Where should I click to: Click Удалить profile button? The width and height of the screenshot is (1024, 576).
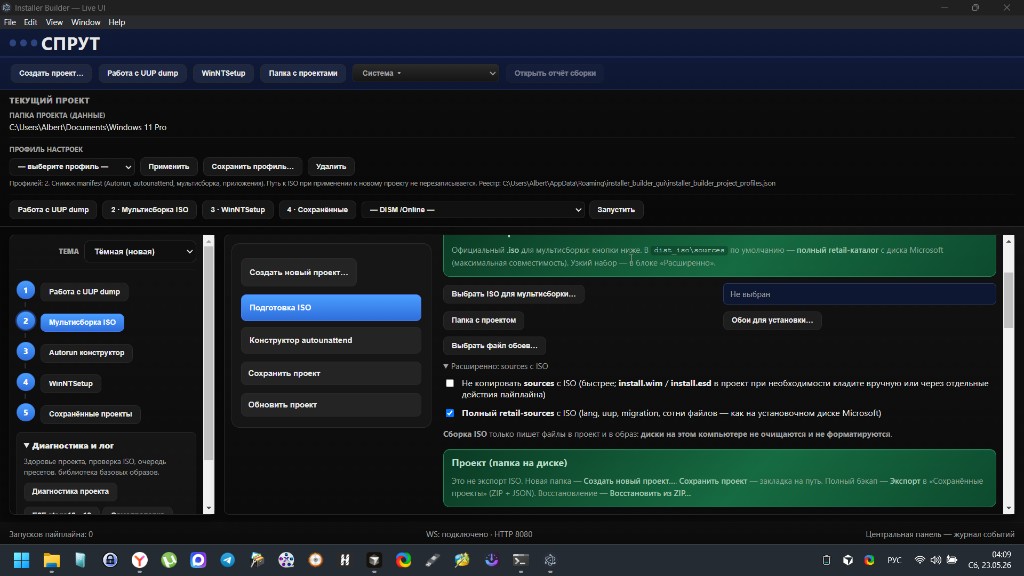pos(331,167)
